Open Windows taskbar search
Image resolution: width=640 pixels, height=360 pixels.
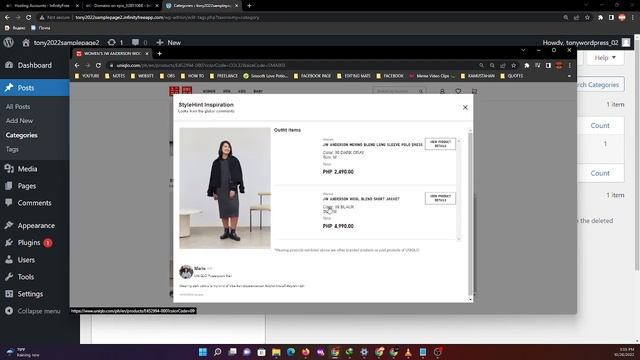(218, 352)
